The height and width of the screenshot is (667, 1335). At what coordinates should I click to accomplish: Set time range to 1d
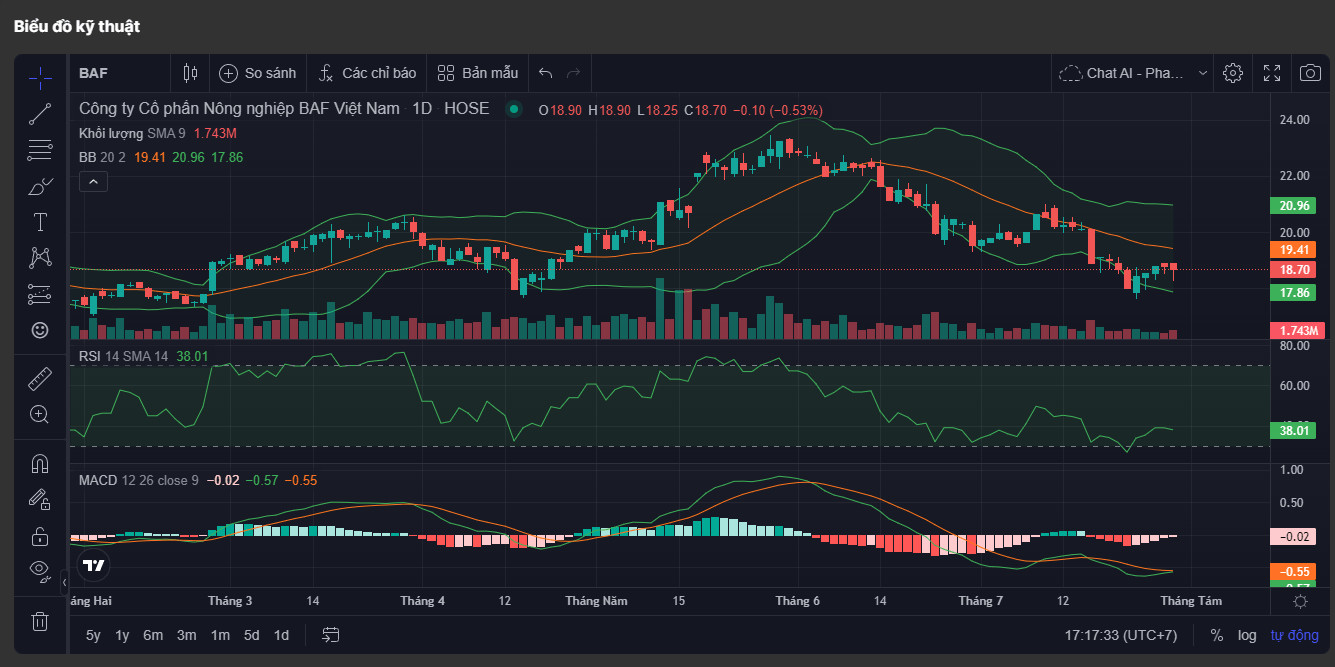click(282, 635)
